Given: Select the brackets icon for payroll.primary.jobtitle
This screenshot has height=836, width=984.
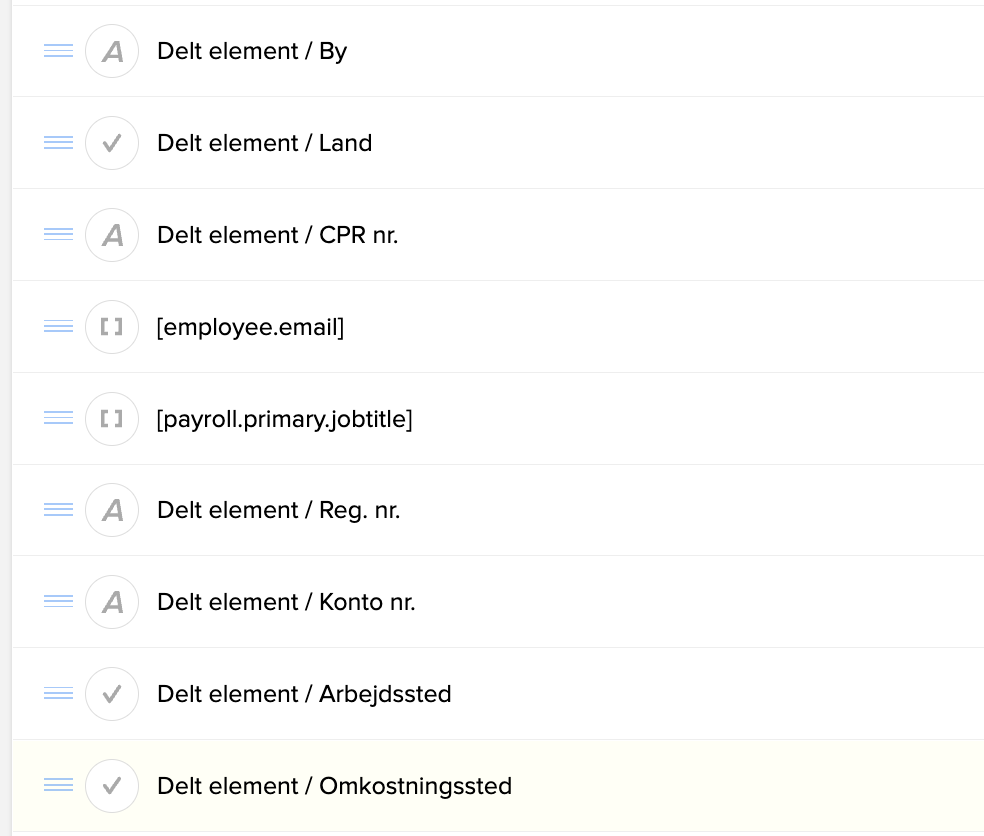Looking at the screenshot, I should coord(112,418).
